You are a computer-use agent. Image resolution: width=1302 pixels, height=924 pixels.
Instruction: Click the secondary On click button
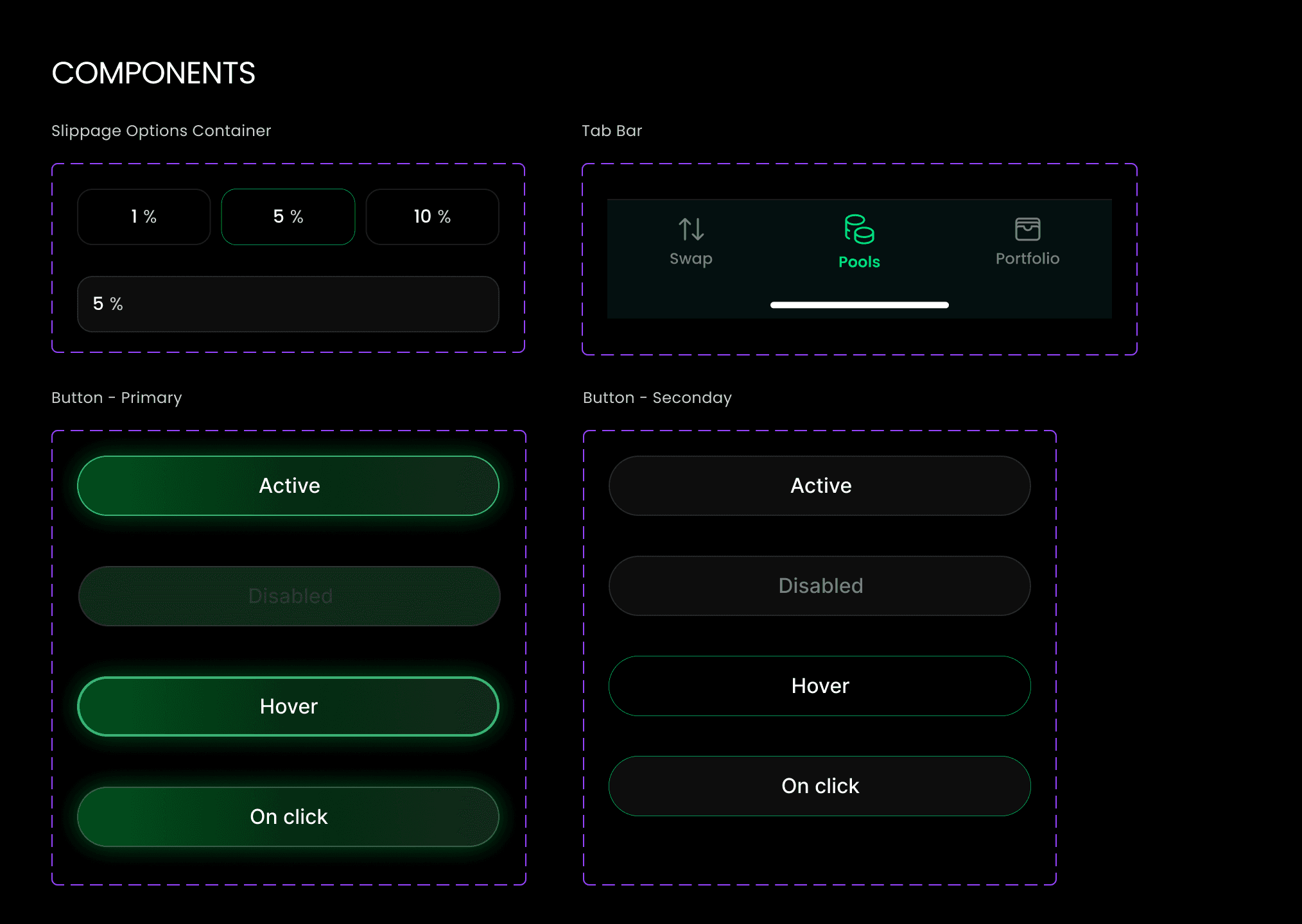(x=820, y=785)
